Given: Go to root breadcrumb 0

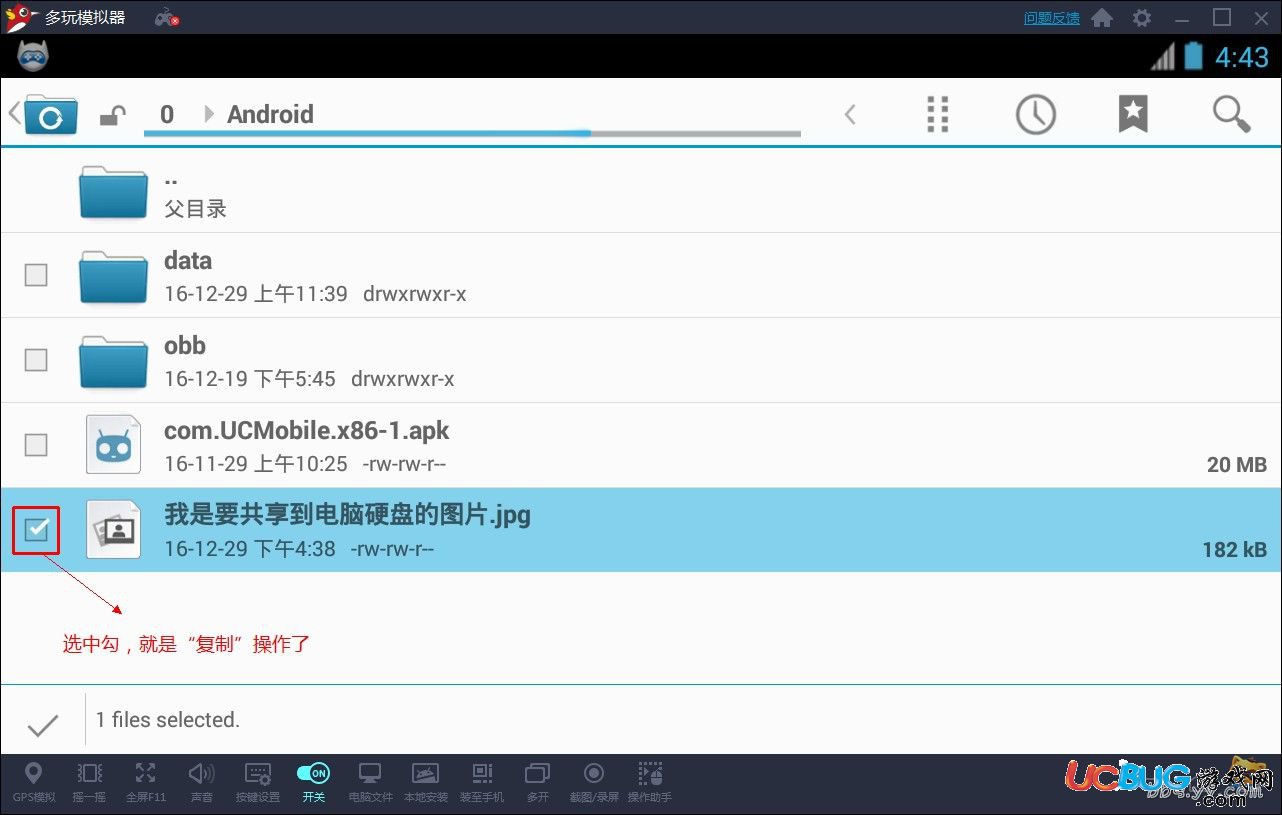Looking at the screenshot, I should (167, 114).
